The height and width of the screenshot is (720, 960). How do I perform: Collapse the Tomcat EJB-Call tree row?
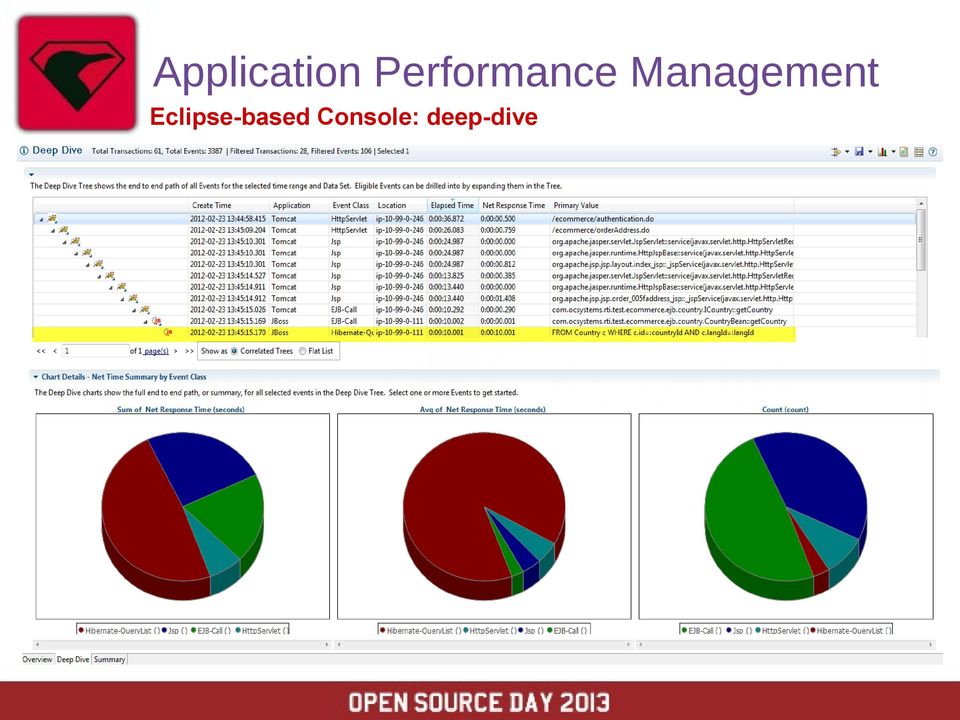(134, 310)
